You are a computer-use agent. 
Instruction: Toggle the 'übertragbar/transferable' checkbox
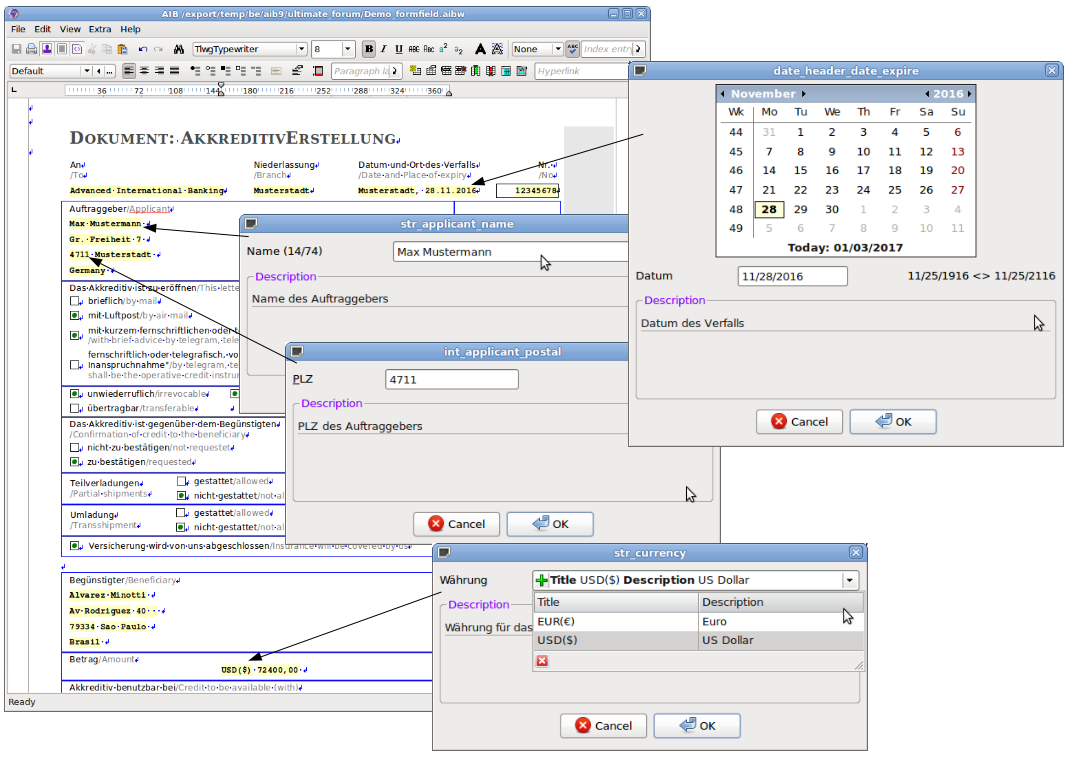pos(75,408)
